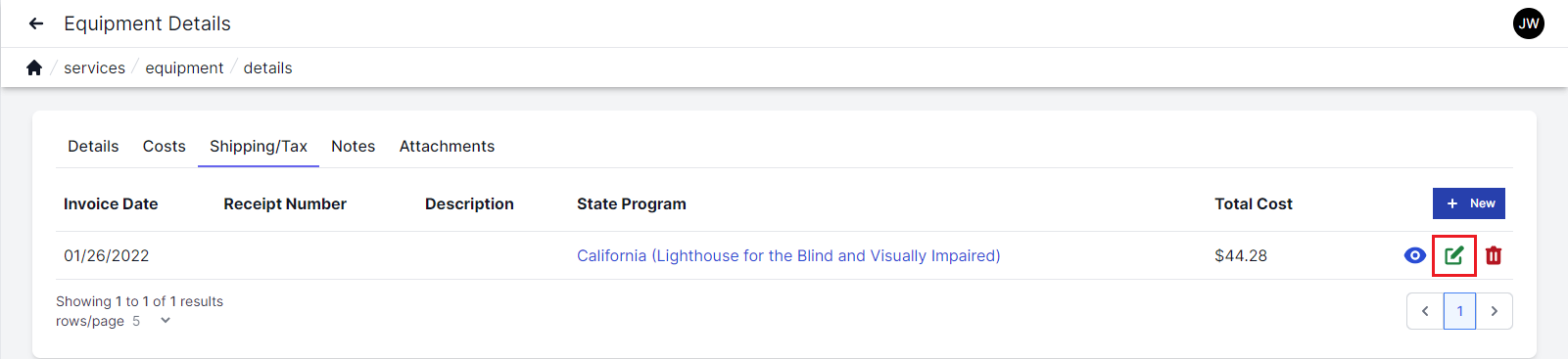The width and height of the screenshot is (1568, 359).
Task: Edit the 01/26/2022 record with pencil icon
Action: (x=1454, y=255)
